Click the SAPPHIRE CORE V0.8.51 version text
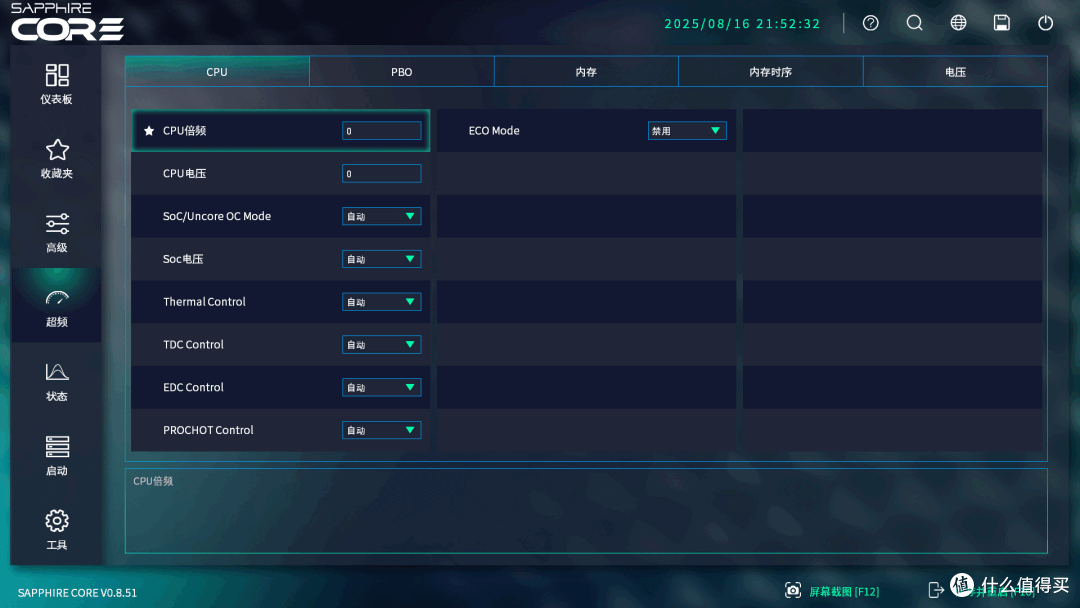The height and width of the screenshot is (608, 1080). 77,593
